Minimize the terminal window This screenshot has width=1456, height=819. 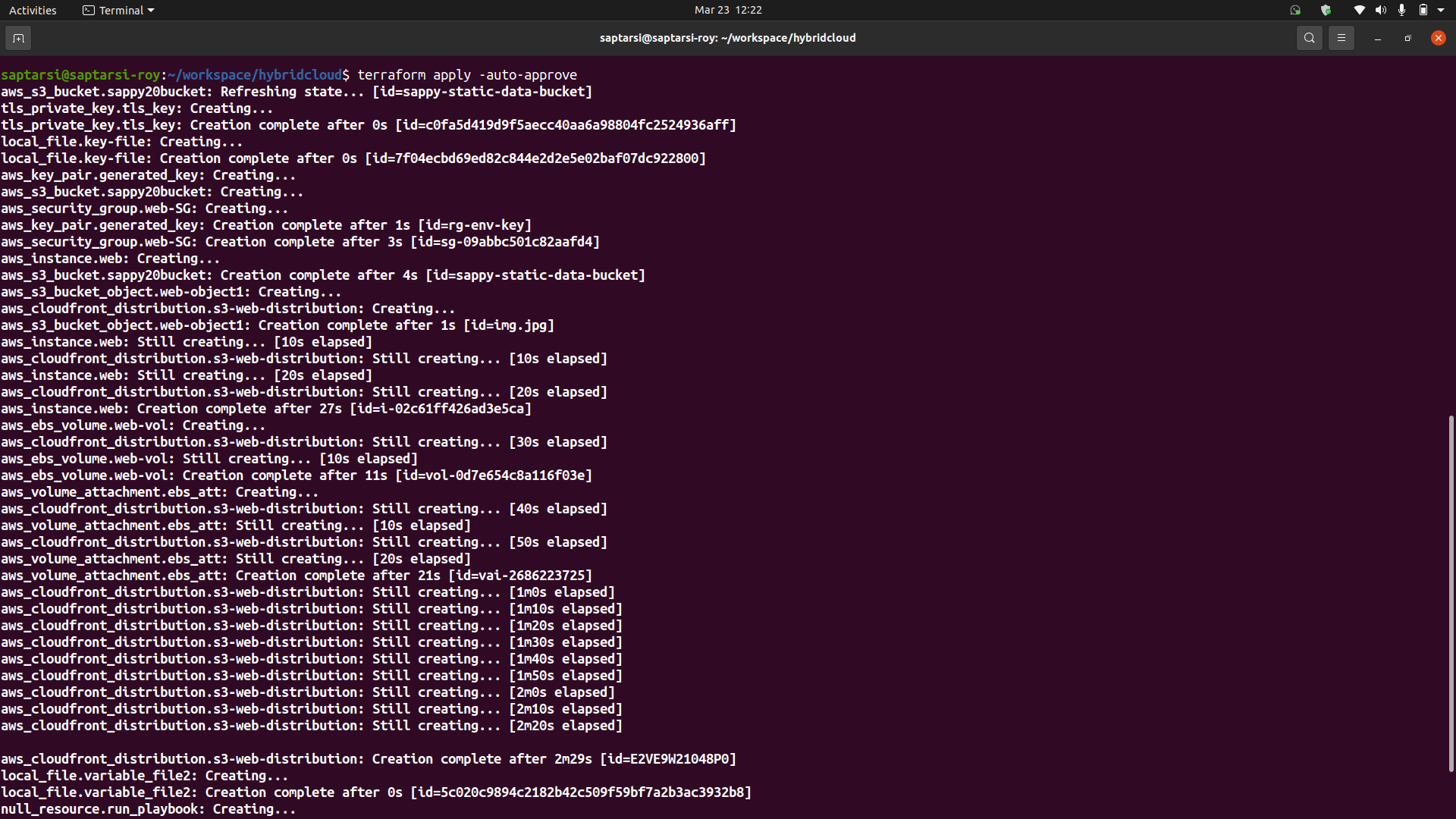pyautogui.click(x=1377, y=38)
